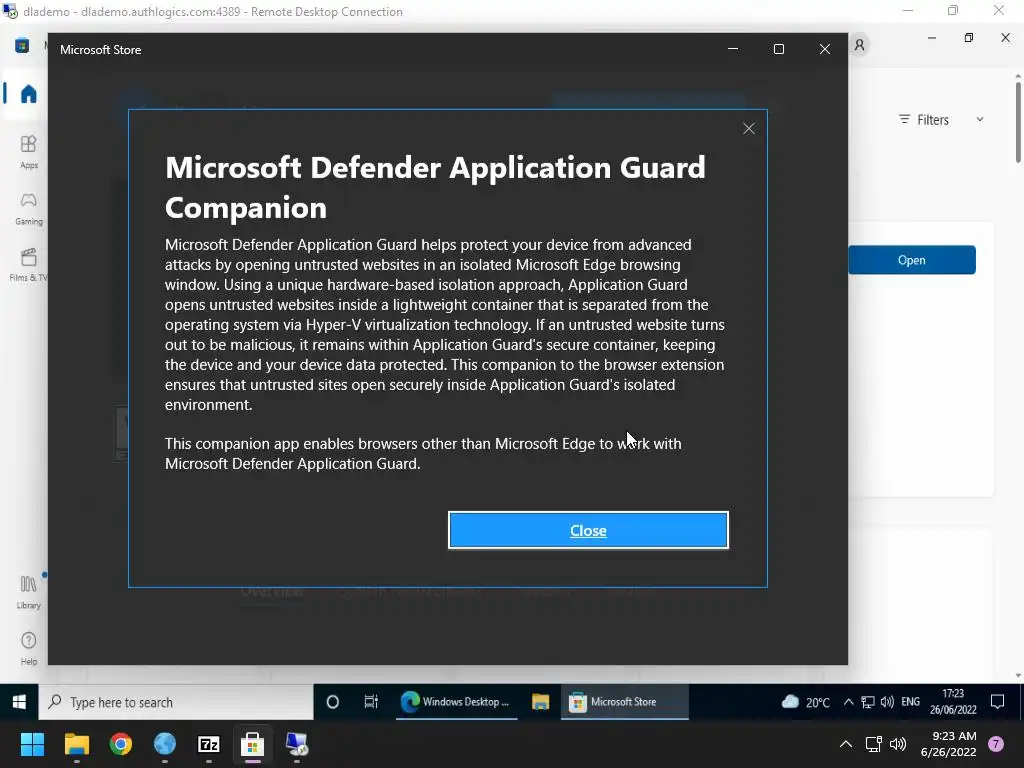Open globe browser icon on local taskbar
The width and height of the screenshot is (1024, 768).
click(165, 744)
